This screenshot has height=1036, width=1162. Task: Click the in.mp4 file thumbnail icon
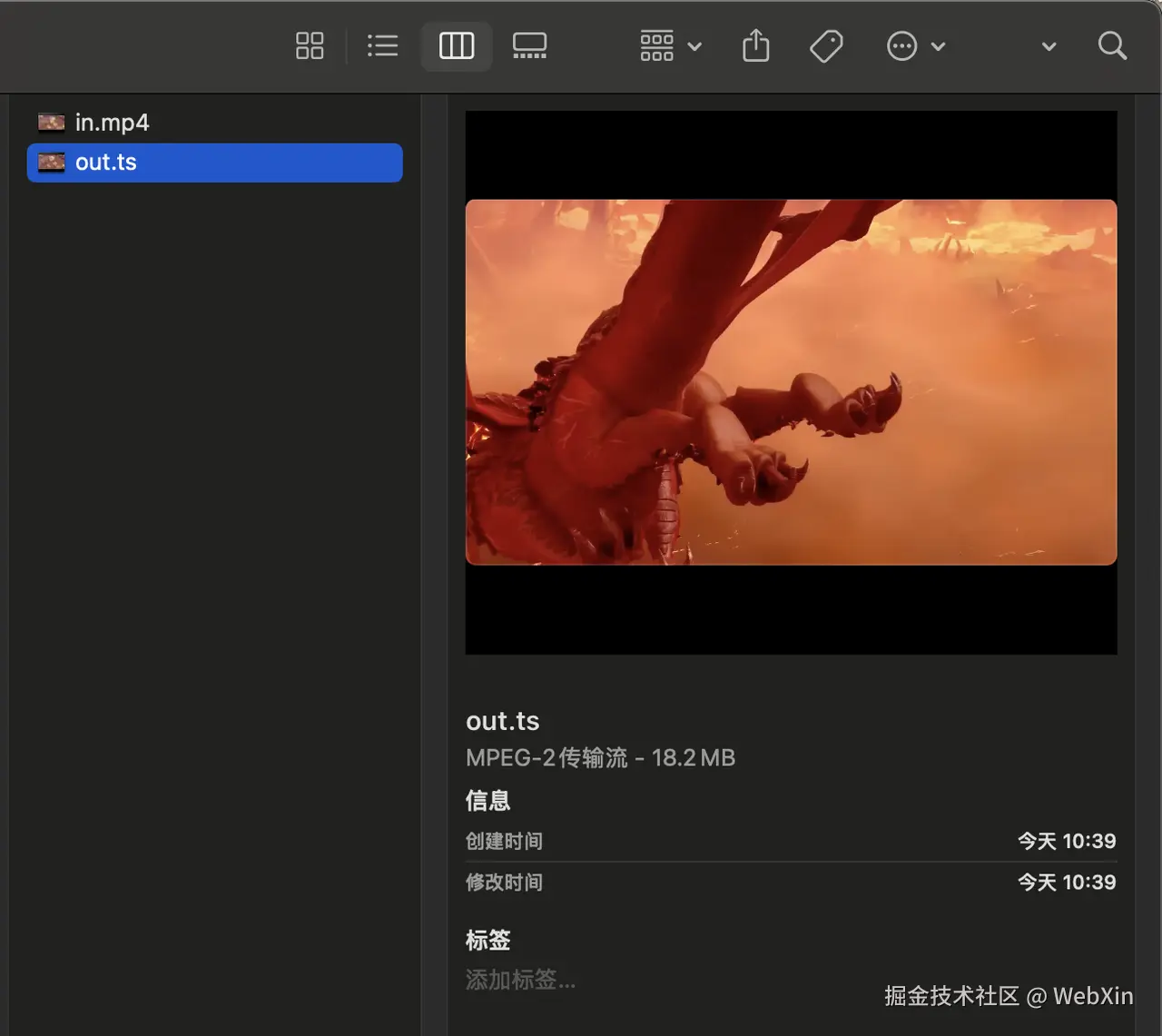(51, 122)
